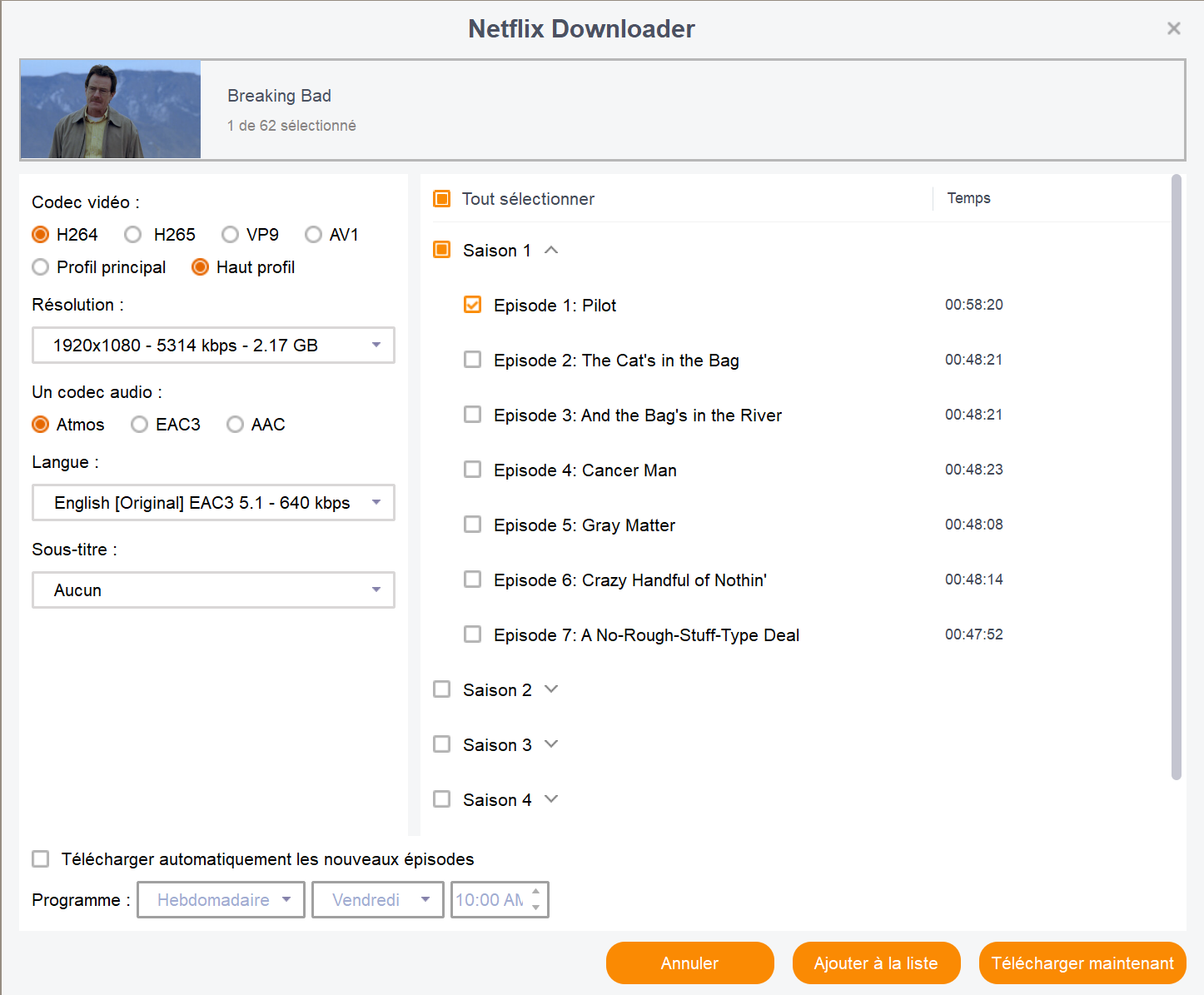Click Télécharger maintenant button
This screenshot has width=1204, height=995.
pyautogui.click(x=1082, y=963)
